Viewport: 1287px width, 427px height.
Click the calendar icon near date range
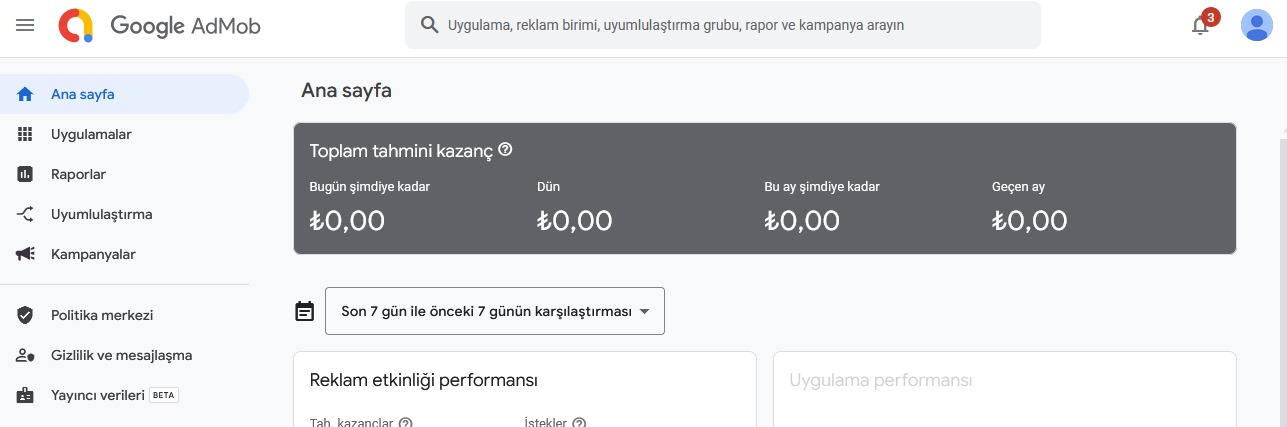coord(305,311)
